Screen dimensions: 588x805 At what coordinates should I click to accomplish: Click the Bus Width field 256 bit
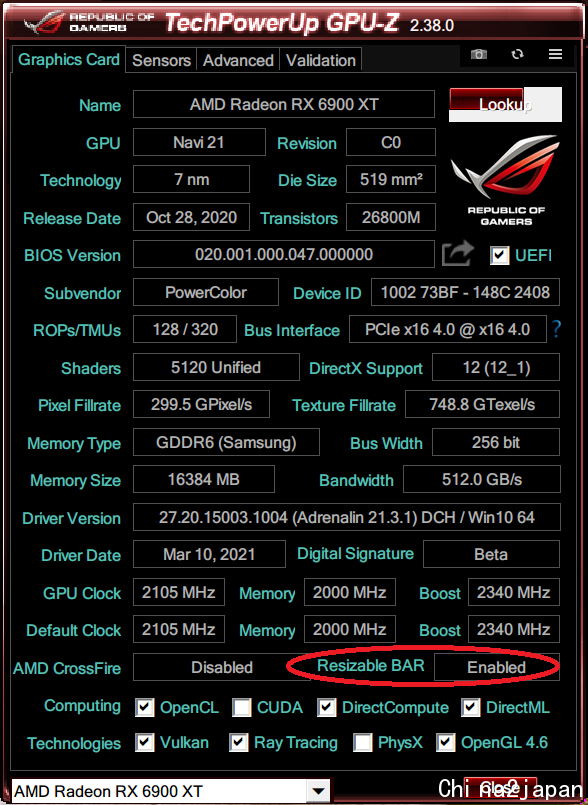click(x=496, y=442)
